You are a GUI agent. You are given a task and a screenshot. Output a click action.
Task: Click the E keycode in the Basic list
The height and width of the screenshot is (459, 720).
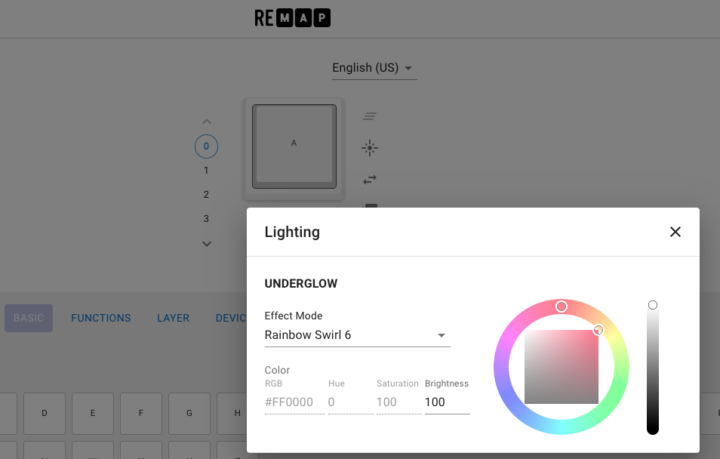[93, 413]
